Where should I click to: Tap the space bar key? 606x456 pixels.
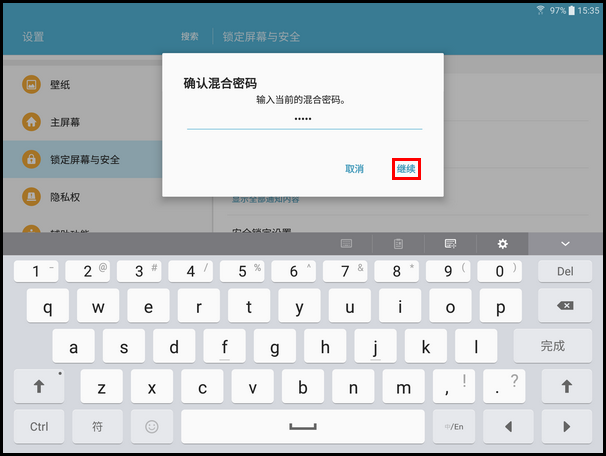point(303,427)
